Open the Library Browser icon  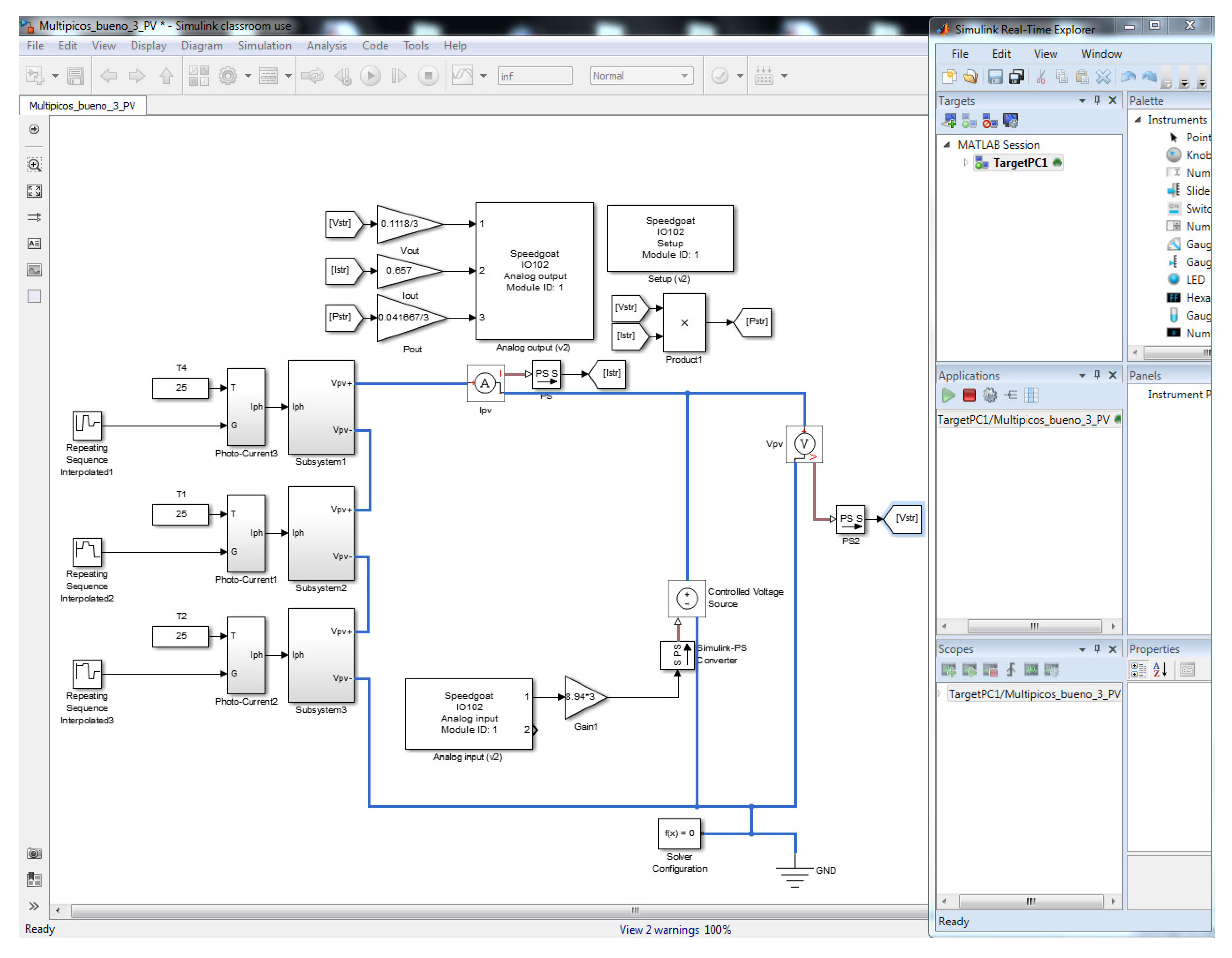coord(199,76)
